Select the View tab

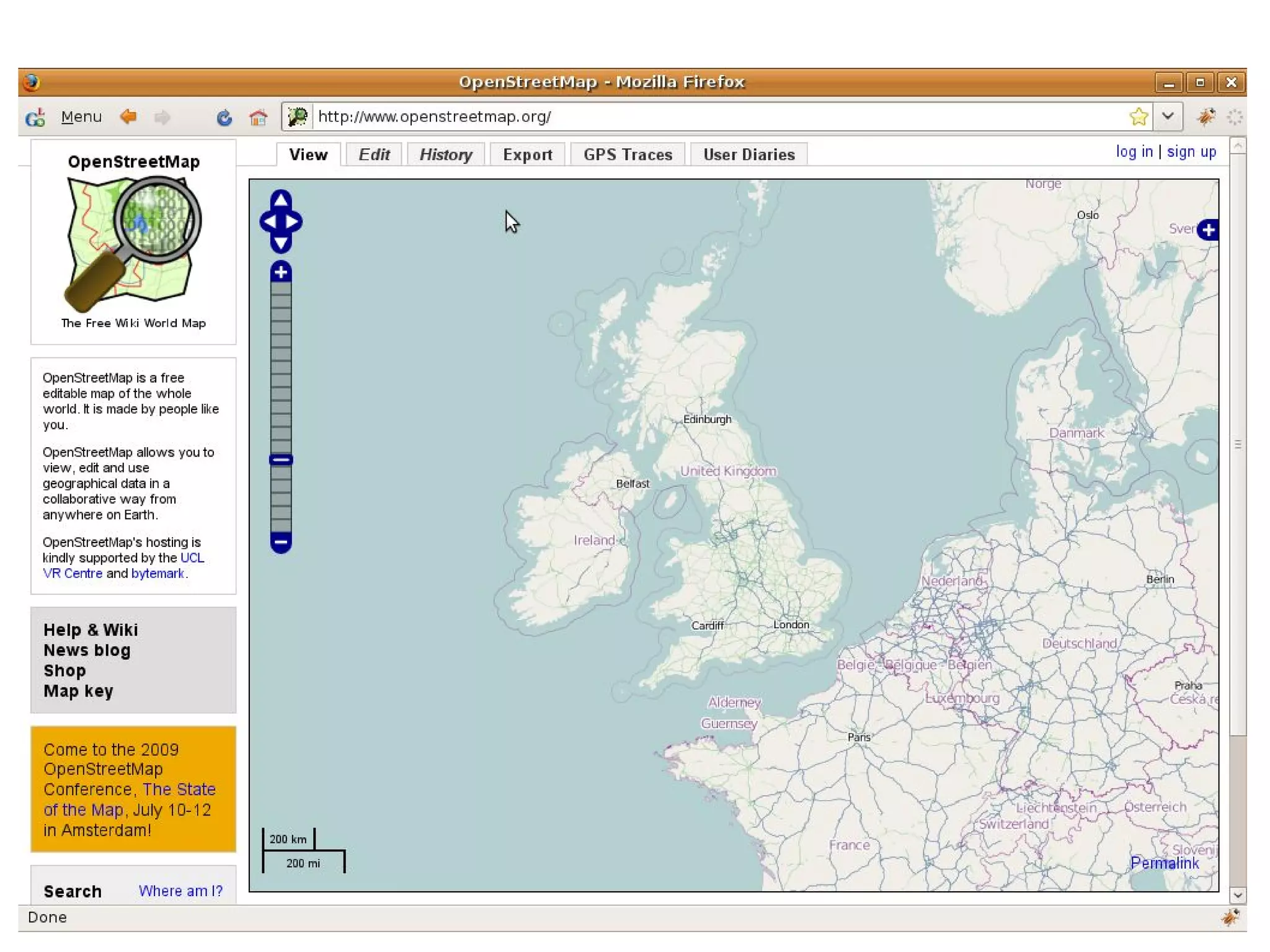point(308,154)
